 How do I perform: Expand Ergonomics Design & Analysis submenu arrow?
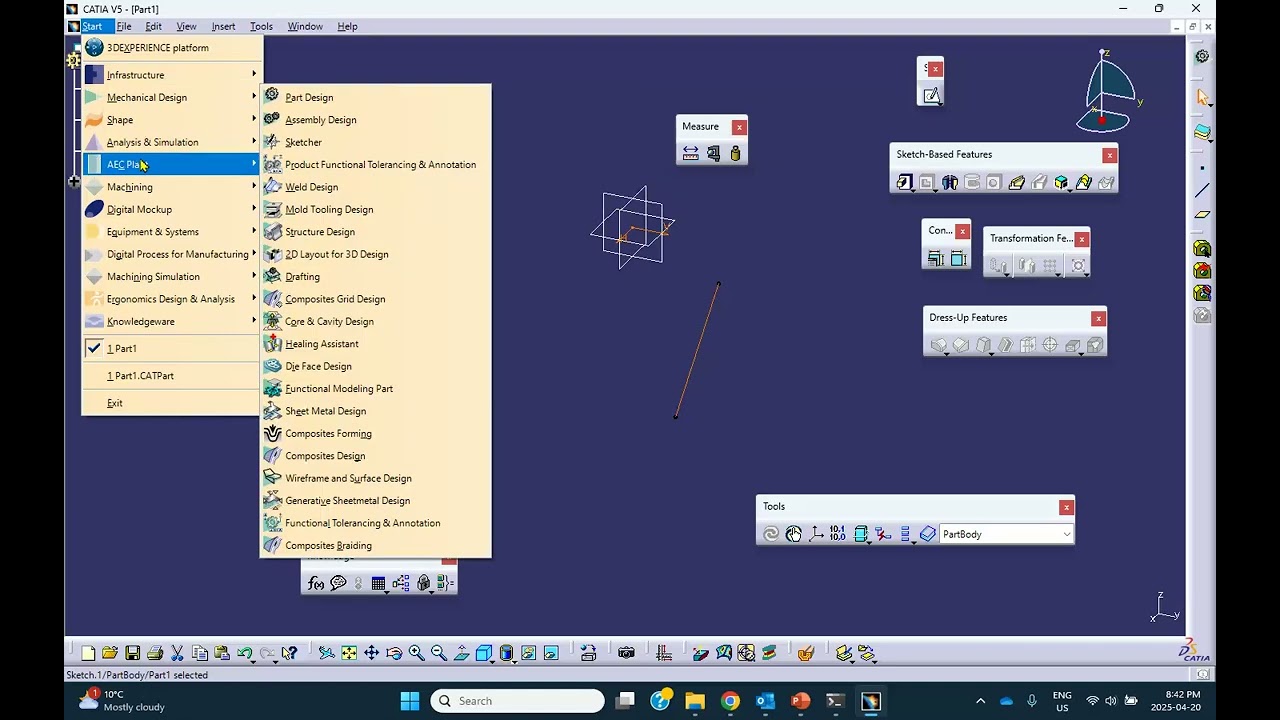click(254, 298)
